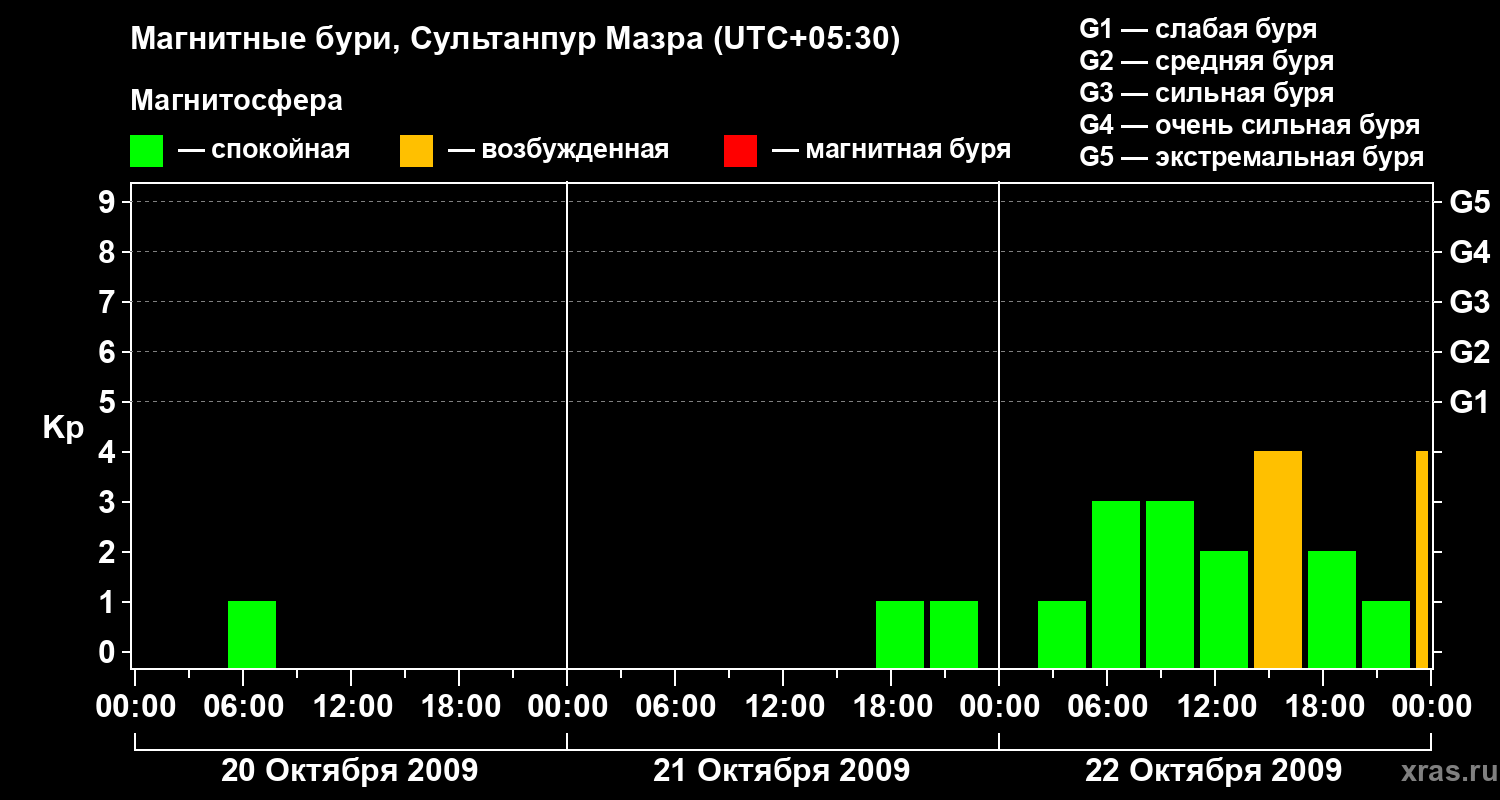The image size is (1500, 800).
Task: Select the lone green bar on 20 October
Action: (252, 634)
